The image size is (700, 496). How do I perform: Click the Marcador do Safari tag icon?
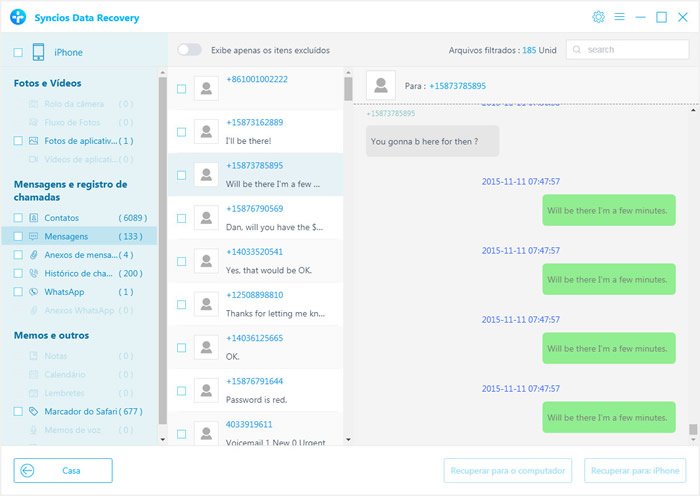[x=33, y=411]
